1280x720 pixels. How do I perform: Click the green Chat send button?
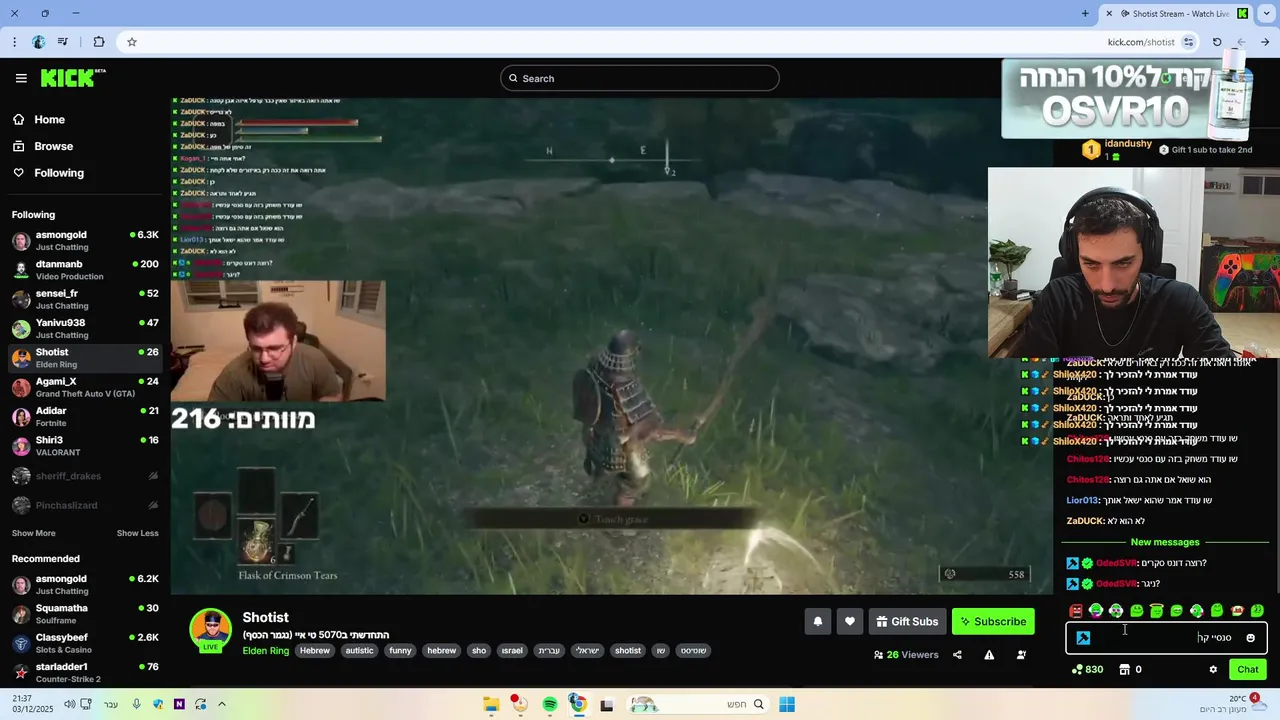1248,669
